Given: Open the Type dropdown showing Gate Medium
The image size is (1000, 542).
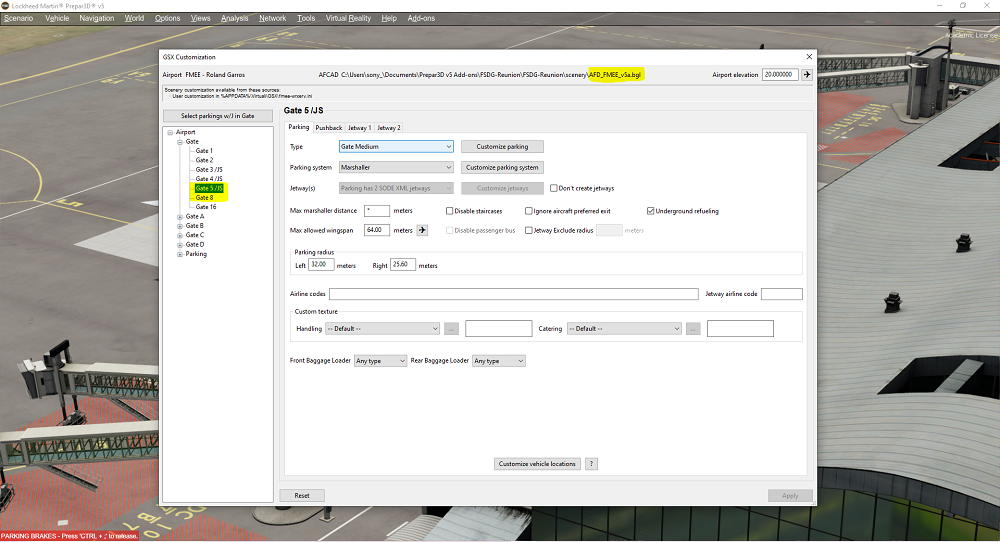Looking at the screenshot, I should click(x=396, y=147).
